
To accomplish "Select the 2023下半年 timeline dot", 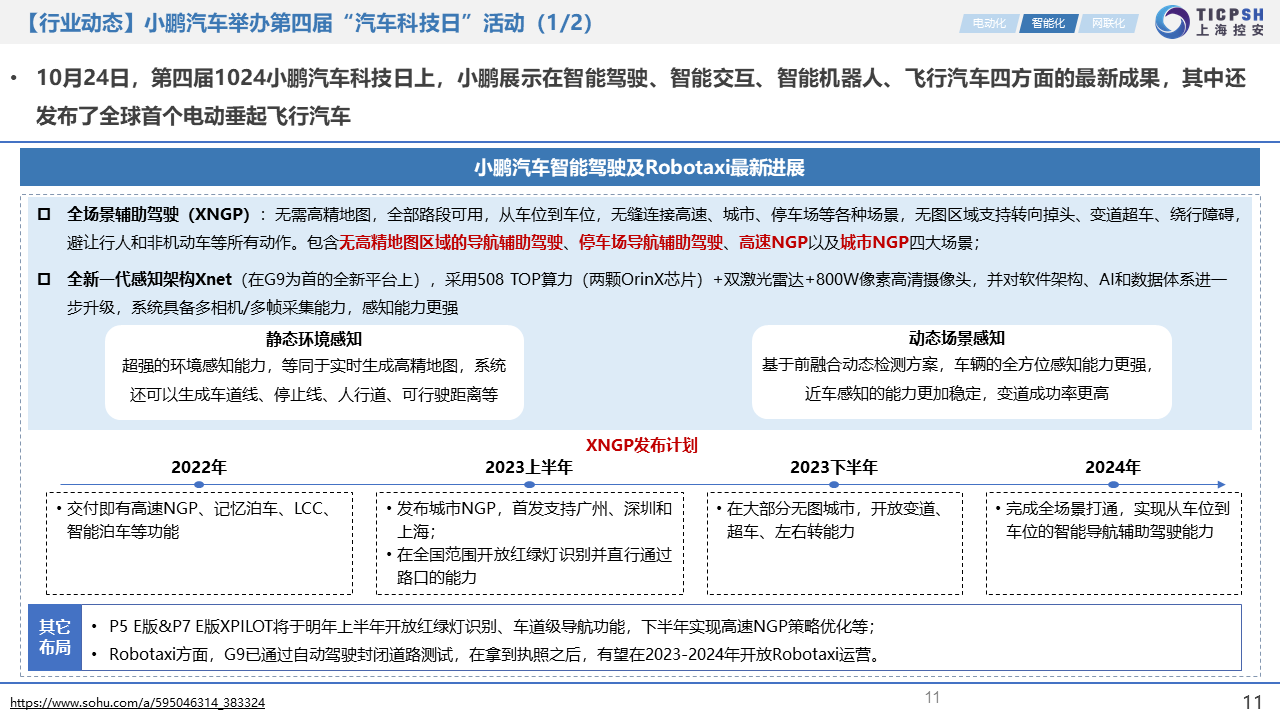I will [833, 485].
